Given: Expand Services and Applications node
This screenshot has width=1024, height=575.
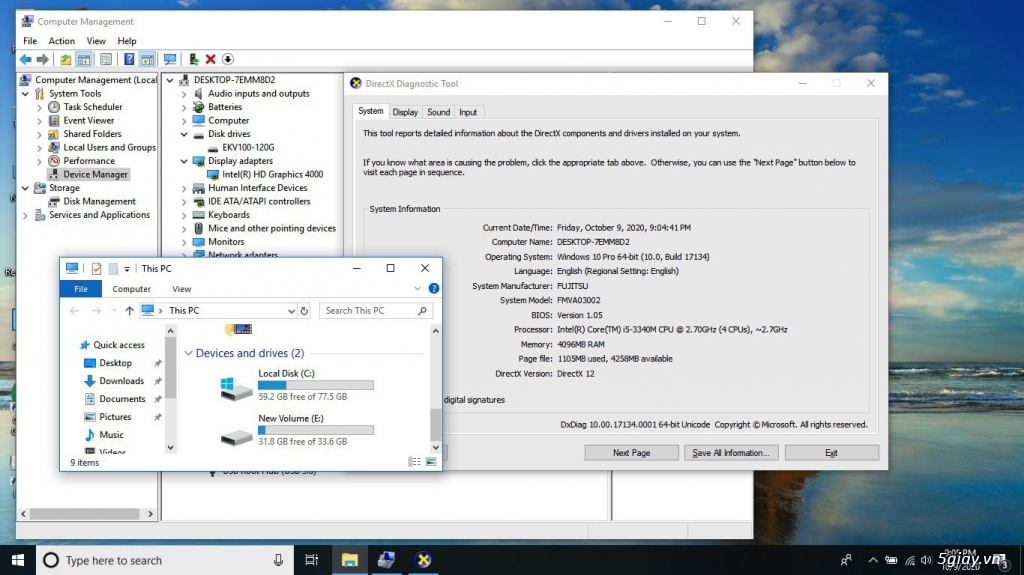Looking at the screenshot, I should [25, 215].
